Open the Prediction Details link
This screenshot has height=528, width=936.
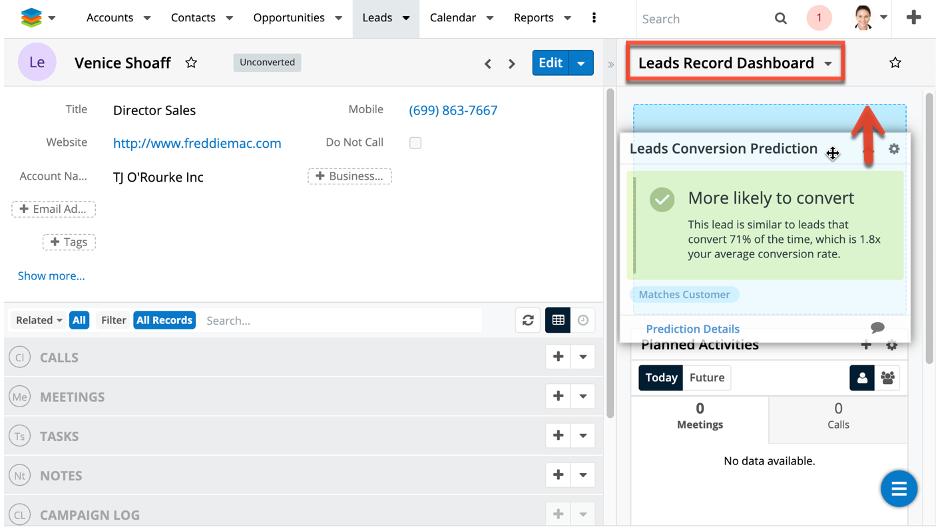click(692, 329)
